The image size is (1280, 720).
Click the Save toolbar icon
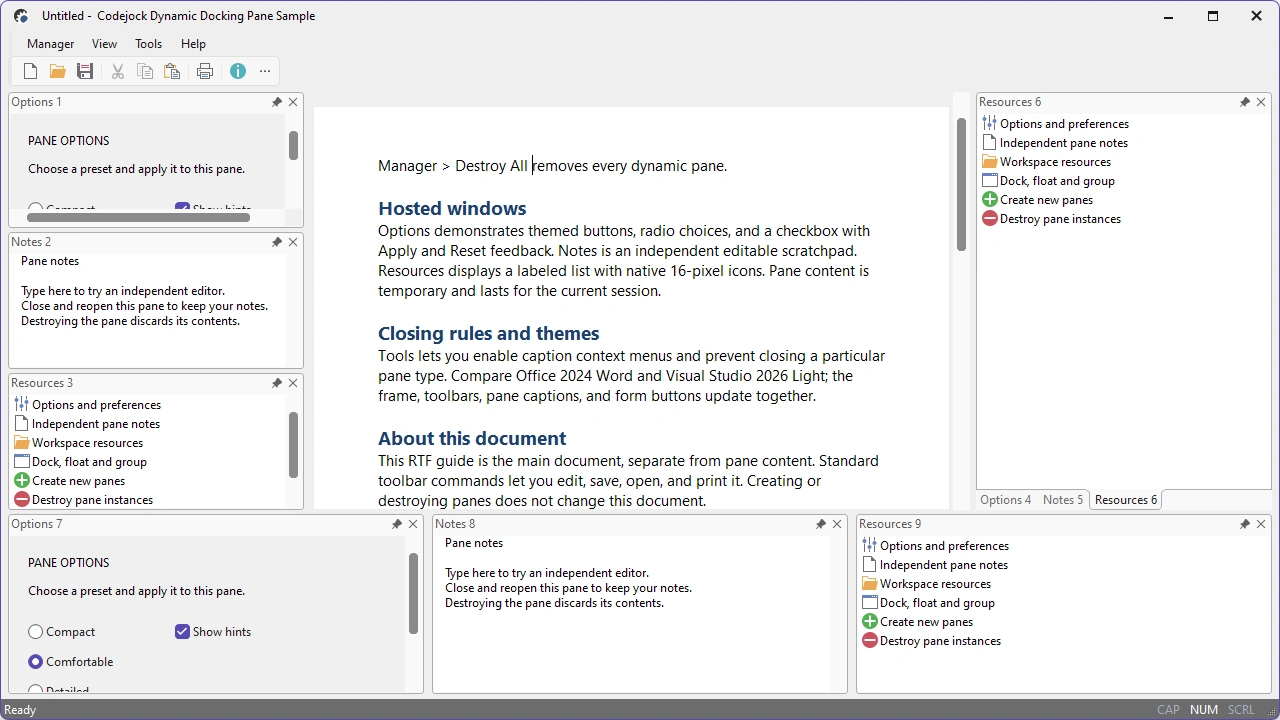[x=85, y=71]
